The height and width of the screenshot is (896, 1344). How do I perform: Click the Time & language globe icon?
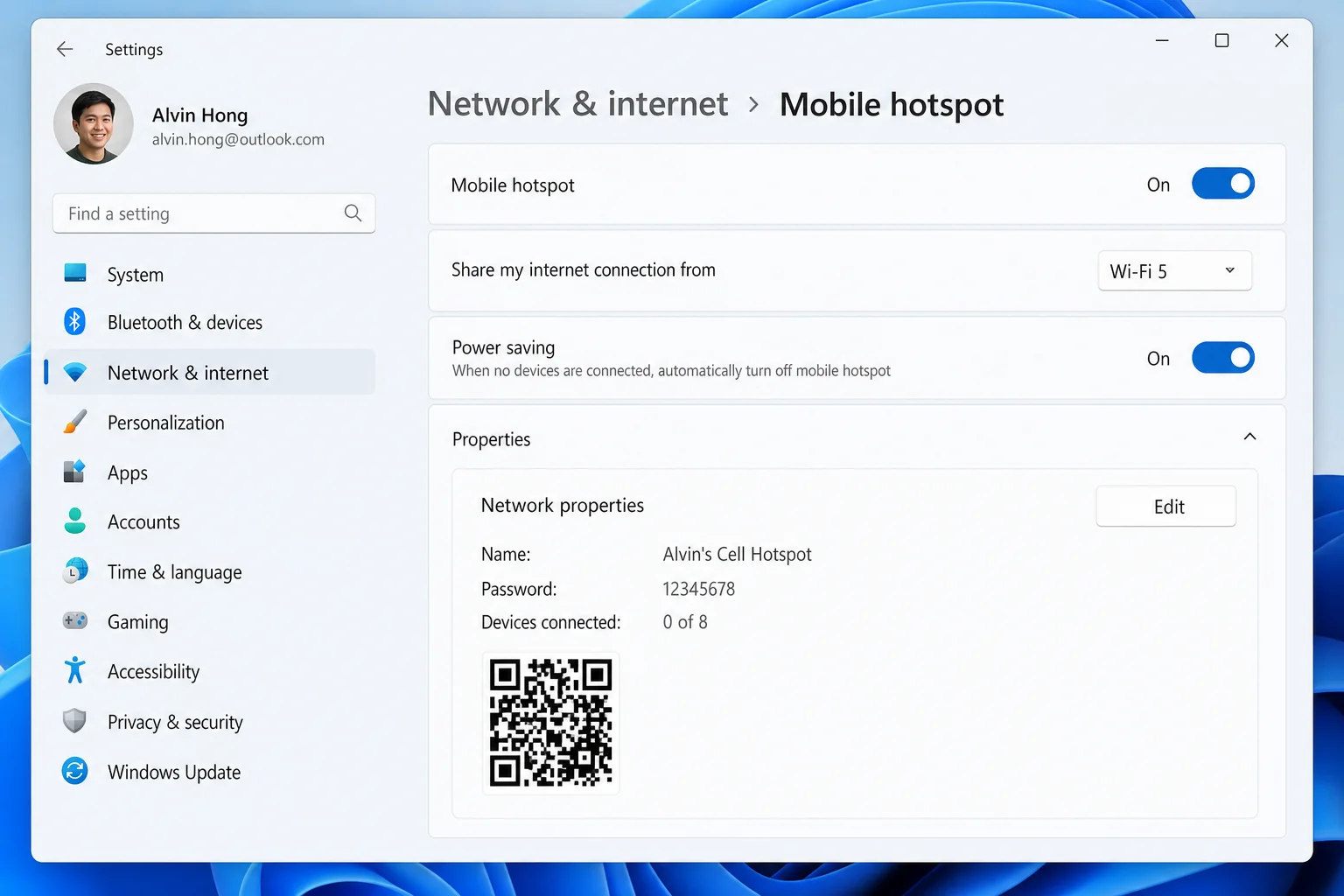tap(76, 570)
